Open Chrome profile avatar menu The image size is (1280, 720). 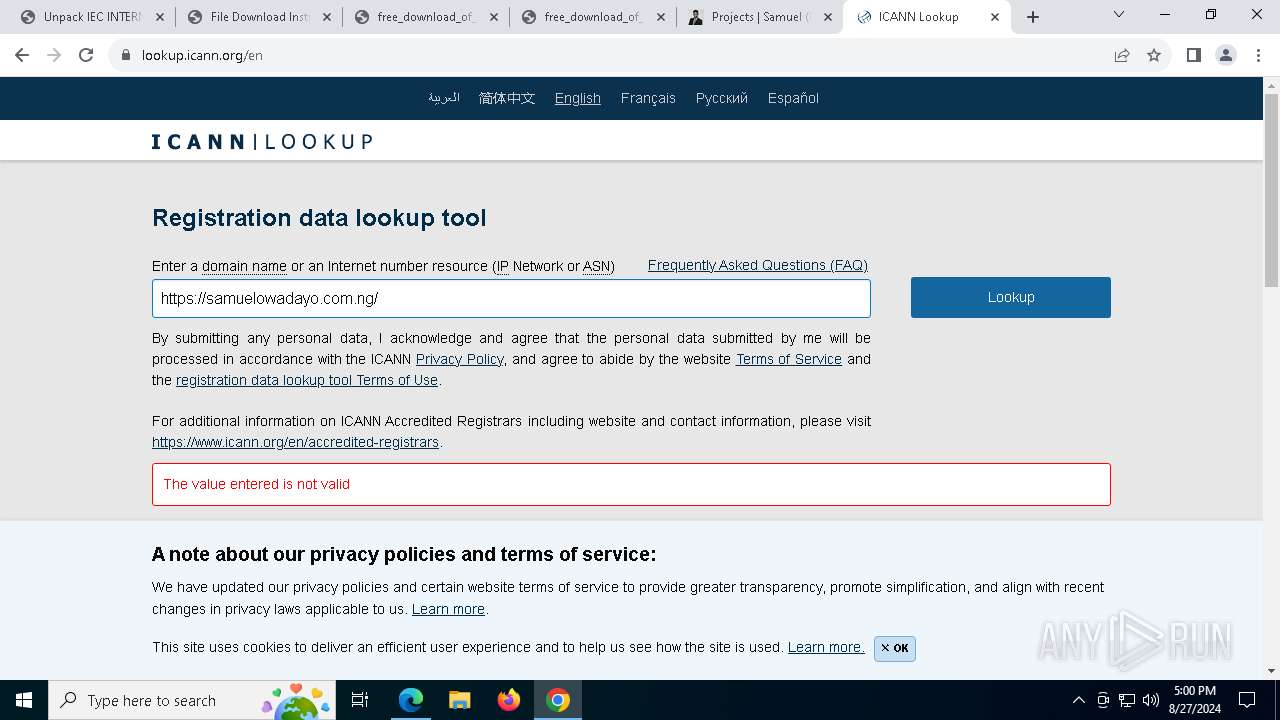(1226, 55)
